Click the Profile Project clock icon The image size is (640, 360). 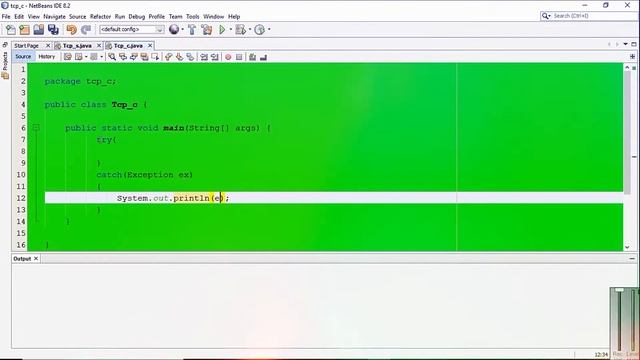coord(259,29)
